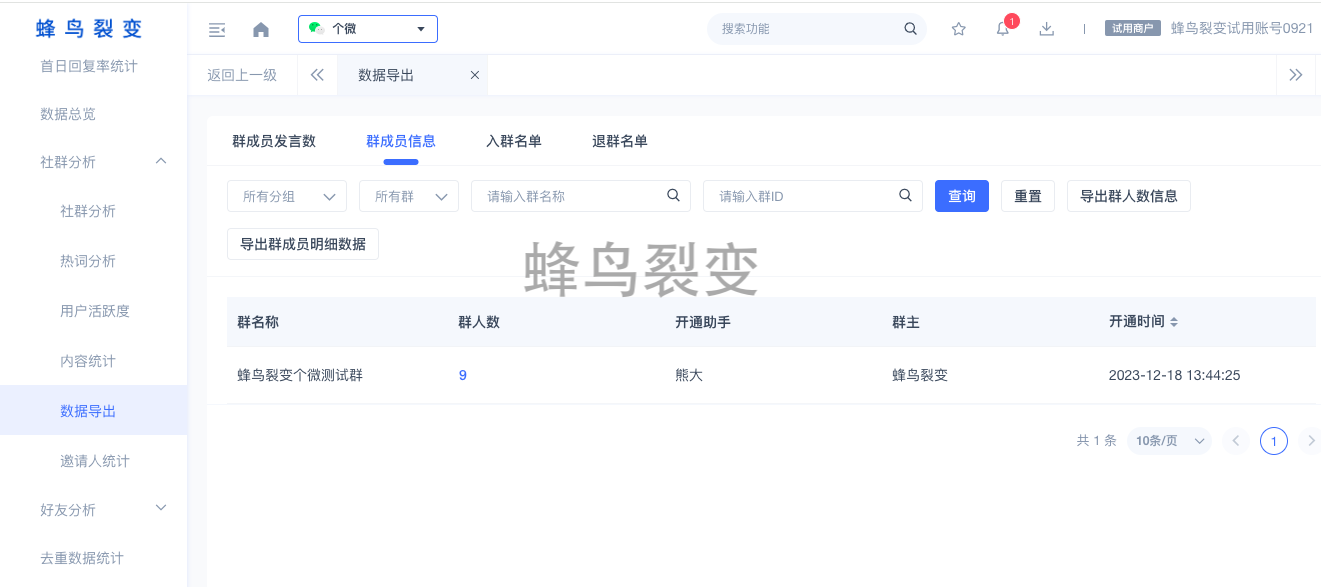
Task: Click the search magnifier in top search bar
Action: 910,29
